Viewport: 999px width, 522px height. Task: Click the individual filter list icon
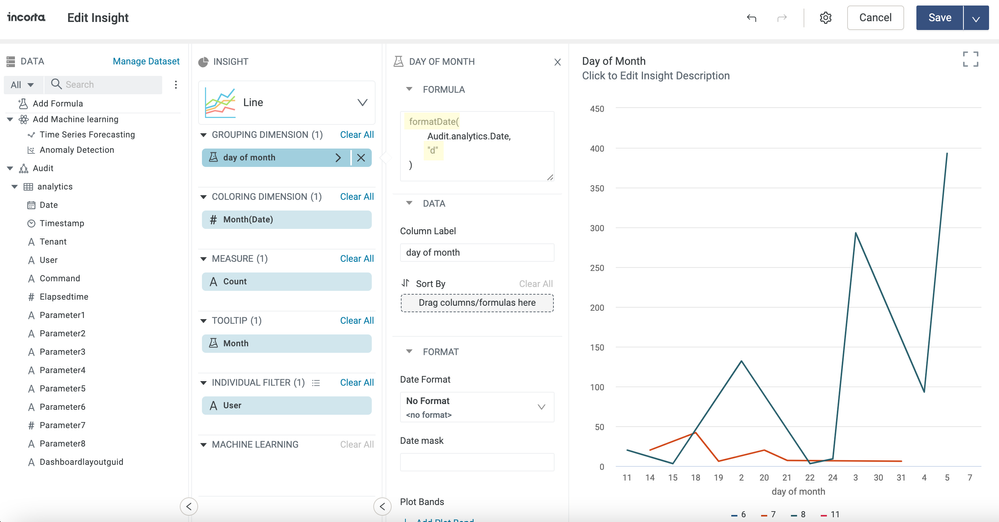click(x=316, y=383)
